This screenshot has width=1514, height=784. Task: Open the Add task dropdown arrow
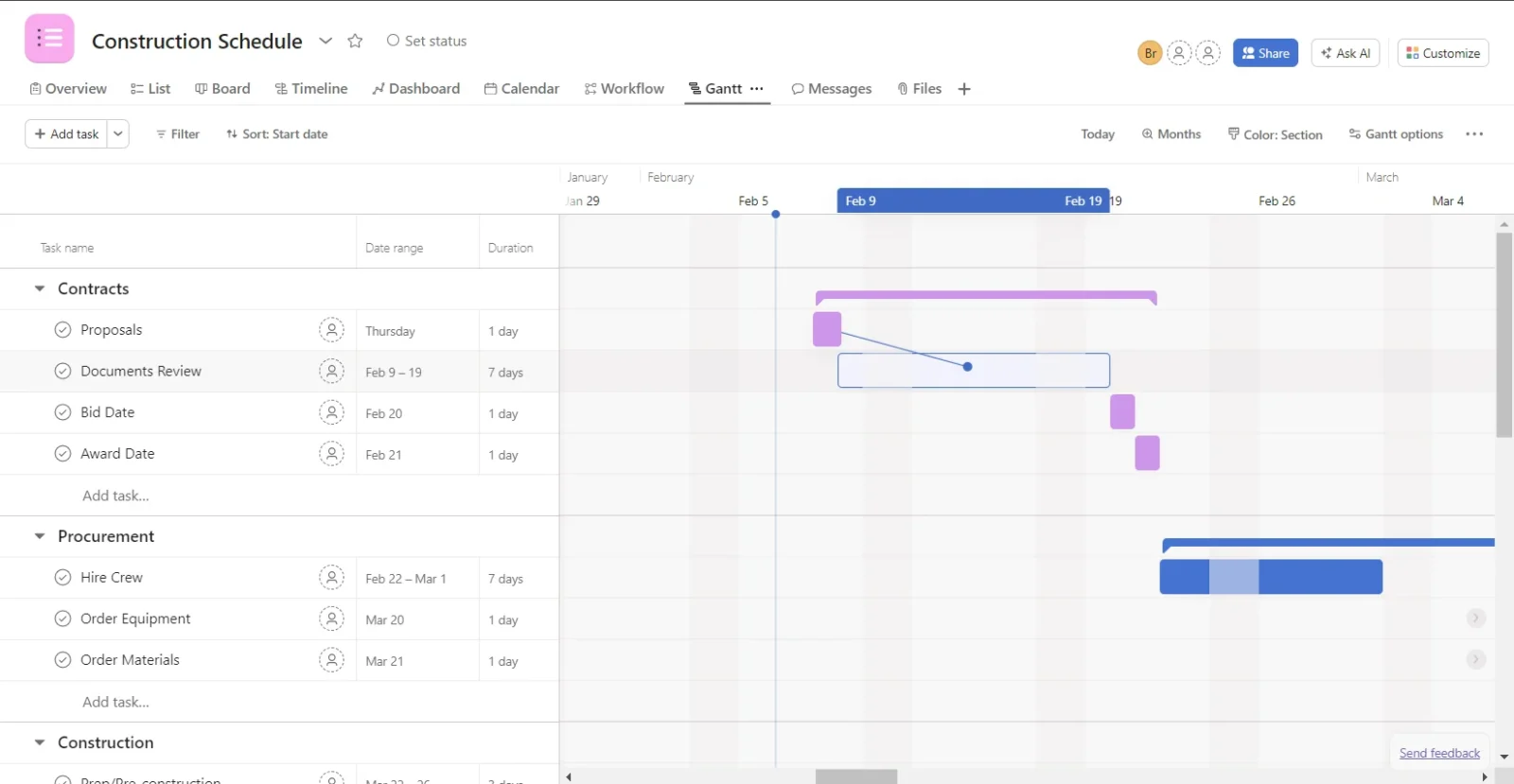(x=118, y=134)
